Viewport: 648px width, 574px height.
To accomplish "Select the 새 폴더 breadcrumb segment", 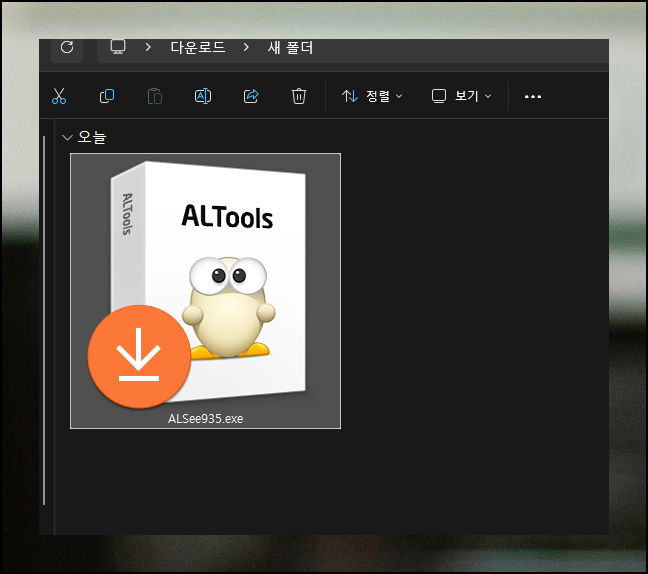I will tap(290, 48).
